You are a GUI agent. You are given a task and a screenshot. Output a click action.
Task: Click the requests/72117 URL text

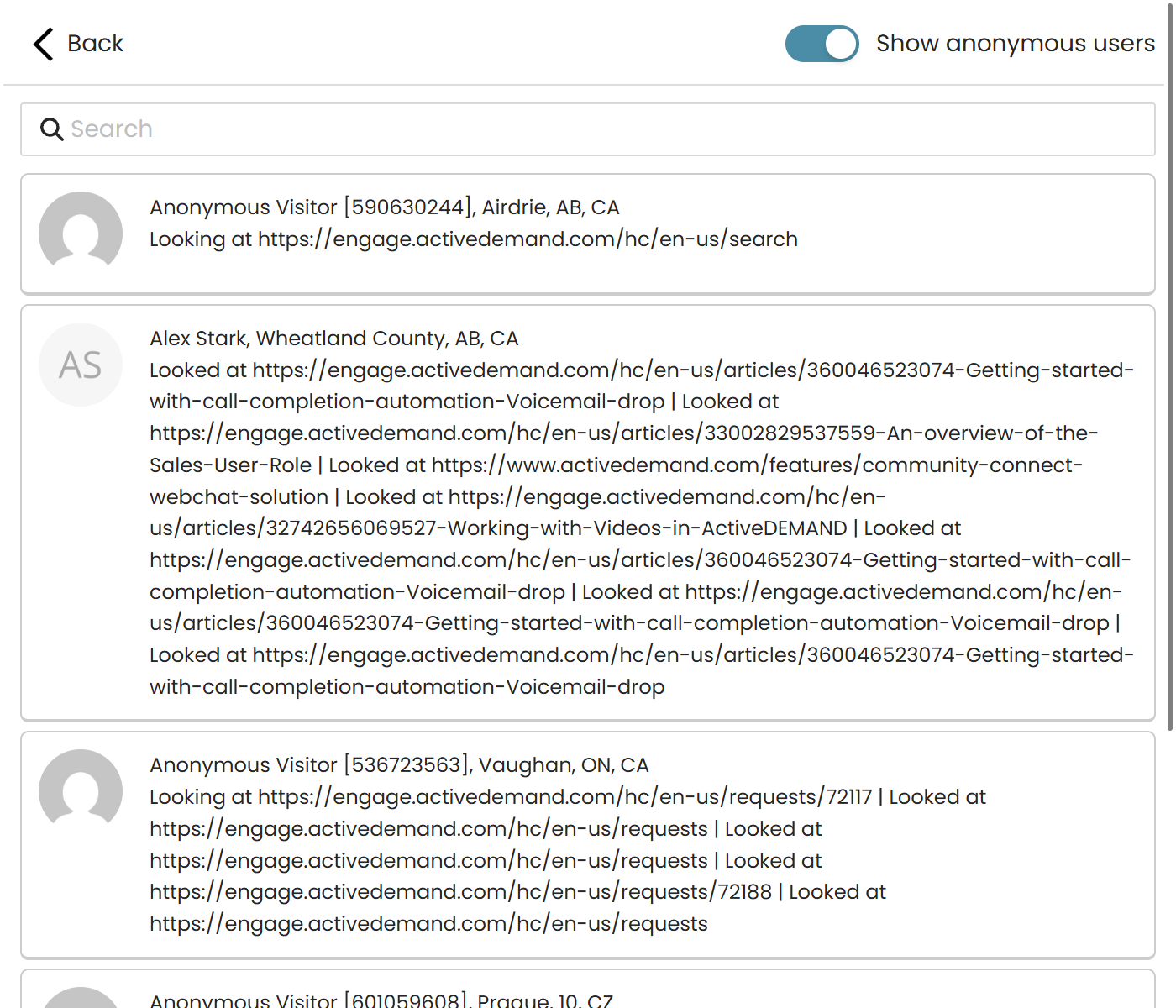click(x=565, y=797)
